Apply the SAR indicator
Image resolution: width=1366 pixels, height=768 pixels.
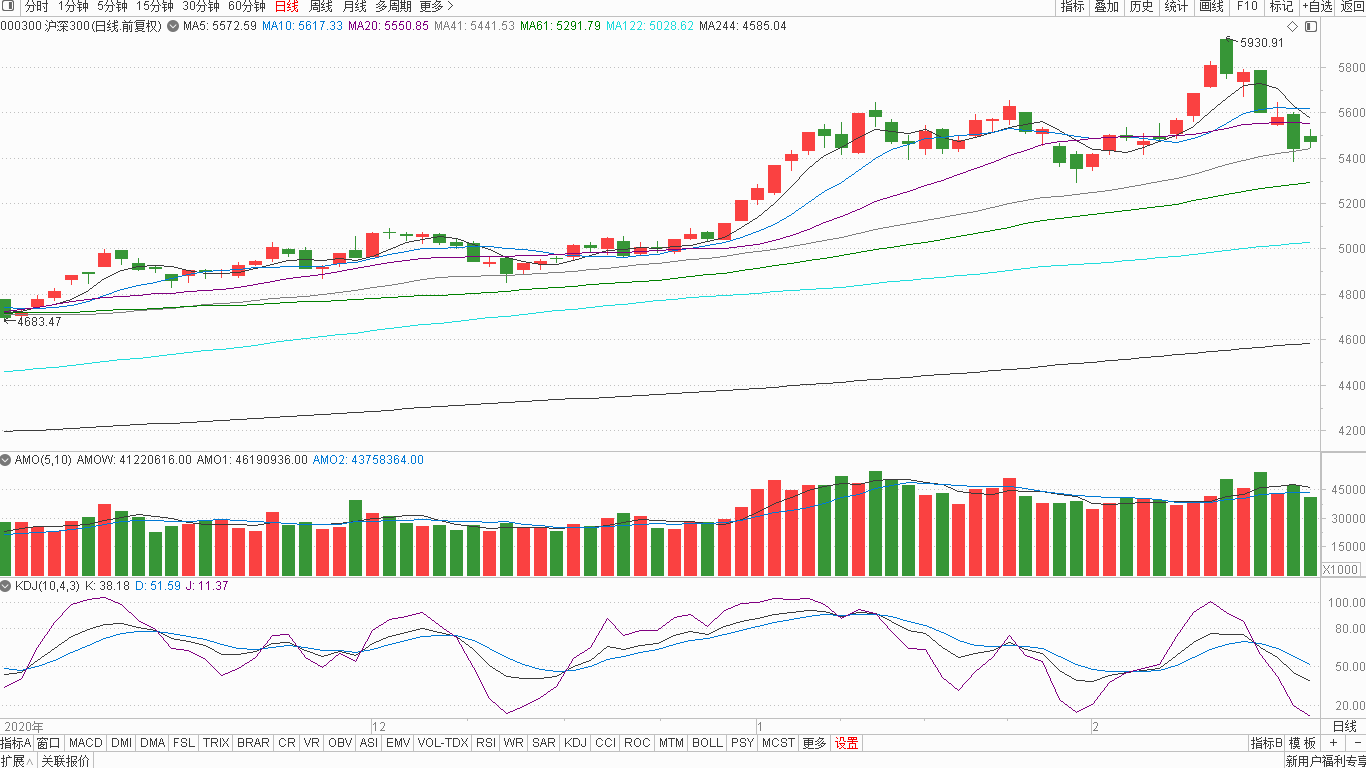[x=544, y=743]
